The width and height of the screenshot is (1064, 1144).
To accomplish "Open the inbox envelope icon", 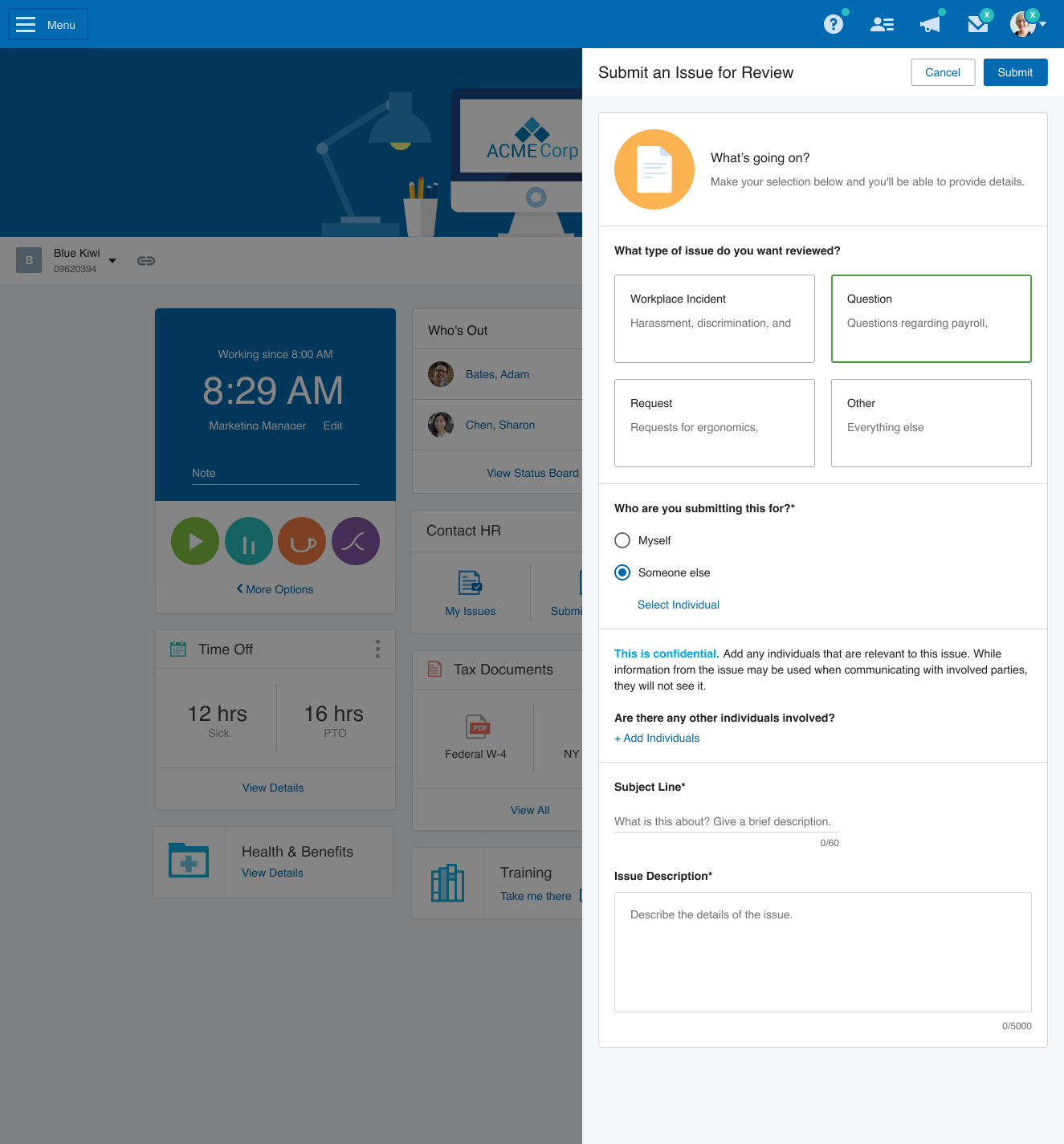I will tap(978, 24).
